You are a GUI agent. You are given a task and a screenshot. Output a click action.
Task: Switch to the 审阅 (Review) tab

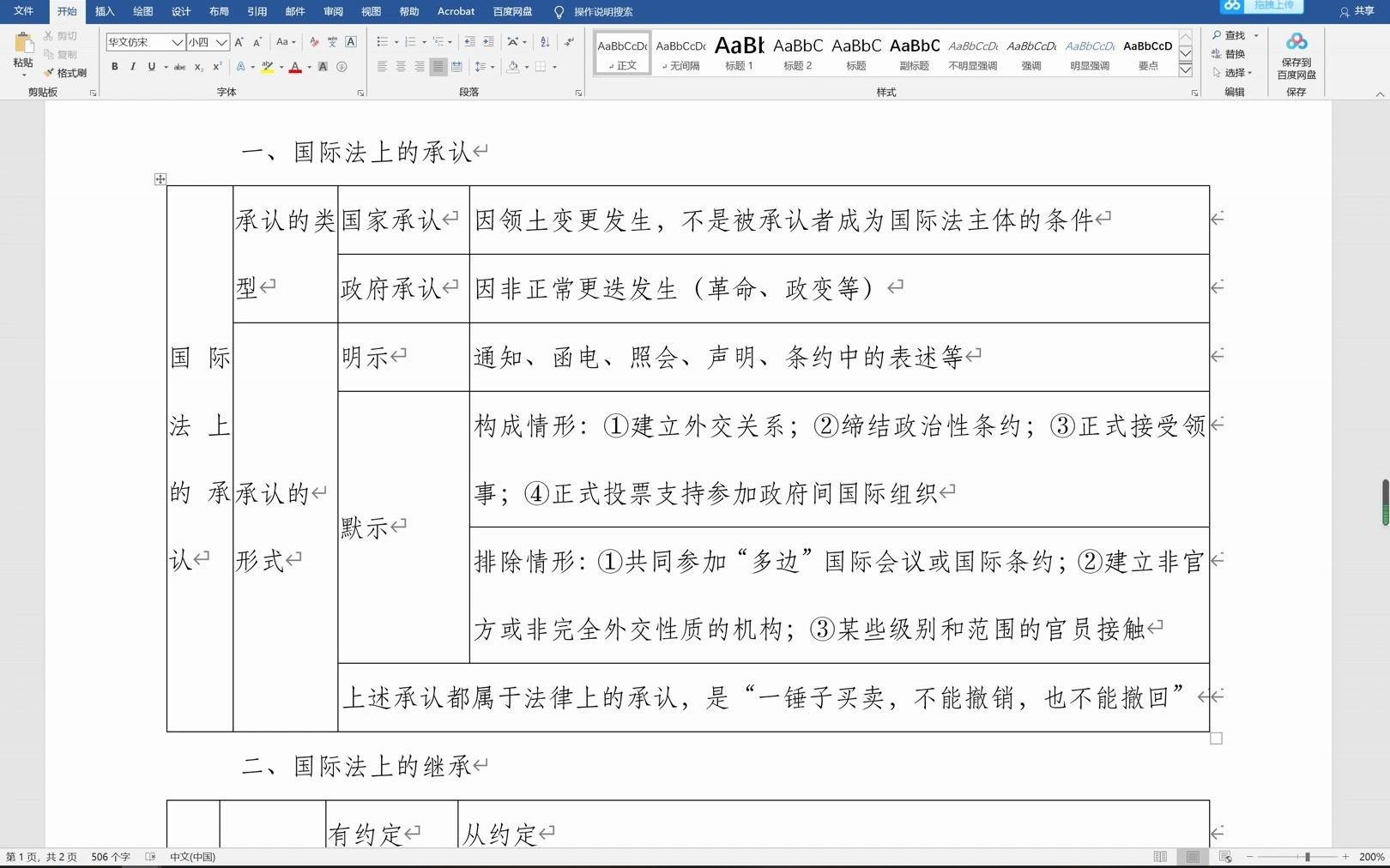point(333,11)
